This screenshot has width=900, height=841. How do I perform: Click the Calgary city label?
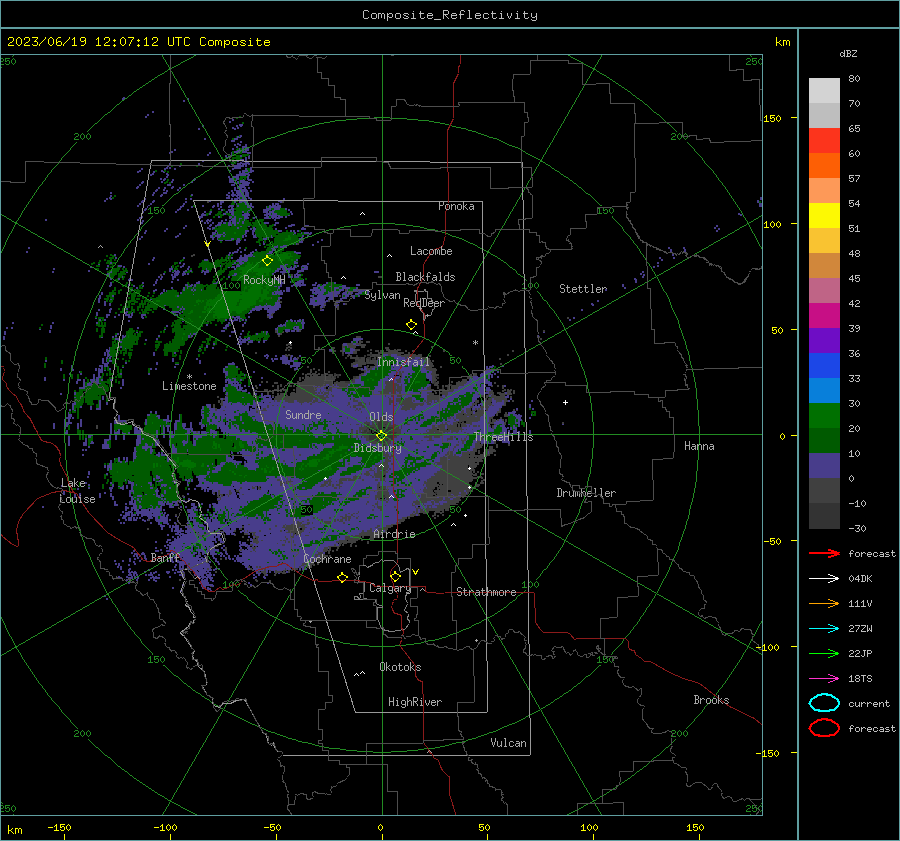click(390, 588)
